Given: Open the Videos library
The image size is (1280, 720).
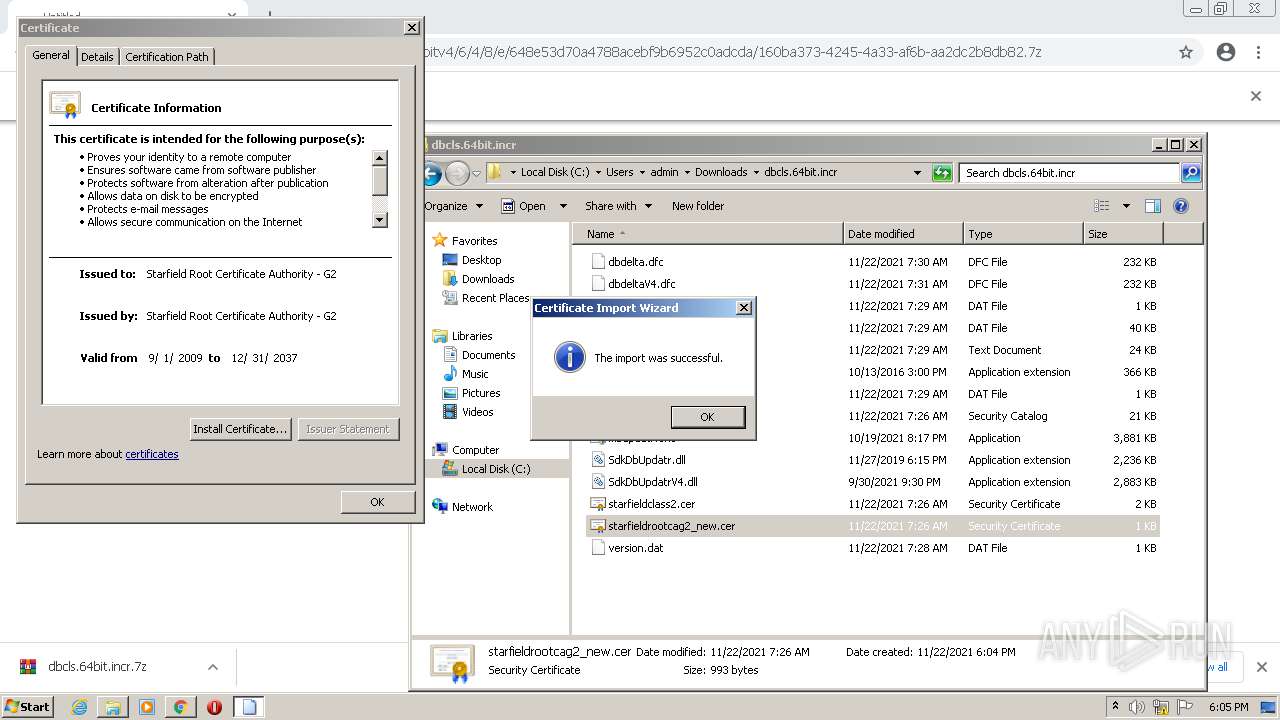Looking at the screenshot, I should (x=477, y=412).
